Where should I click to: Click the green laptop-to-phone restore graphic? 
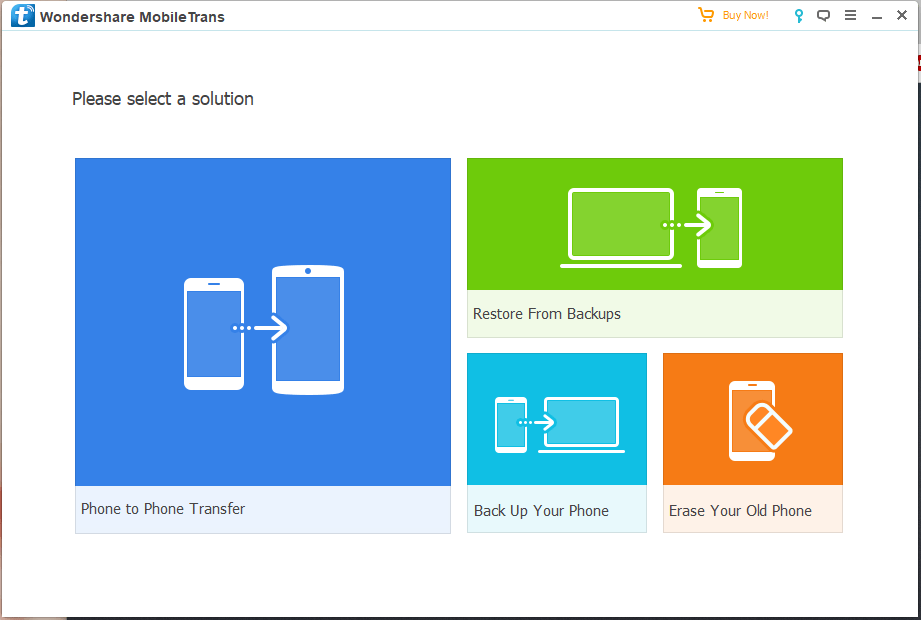pos(655,223)
